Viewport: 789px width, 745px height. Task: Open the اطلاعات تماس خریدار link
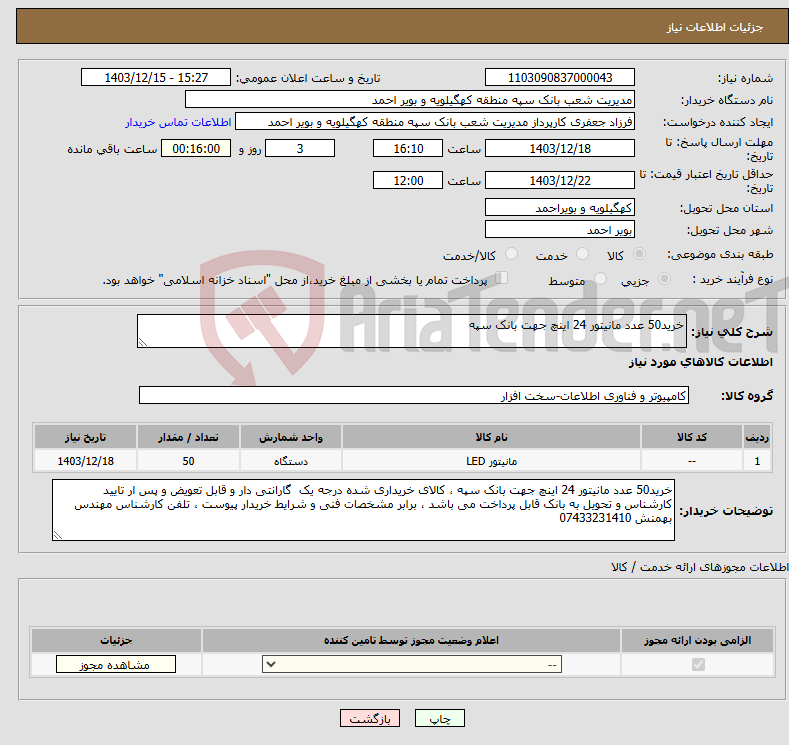point(178,122)
